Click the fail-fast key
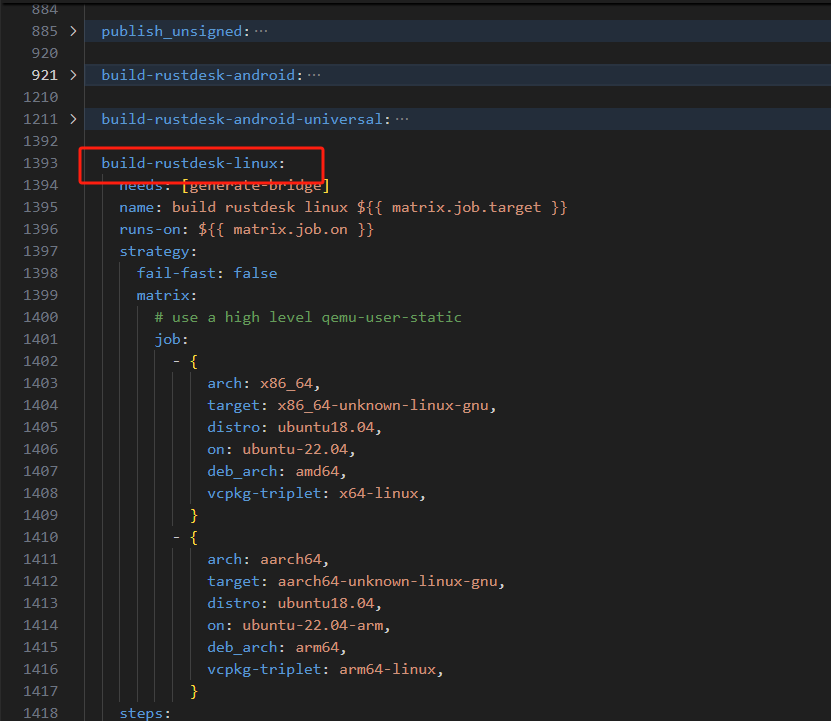This screenshot has height=721, width=831. pyautogui.click(x=176, y=274)
